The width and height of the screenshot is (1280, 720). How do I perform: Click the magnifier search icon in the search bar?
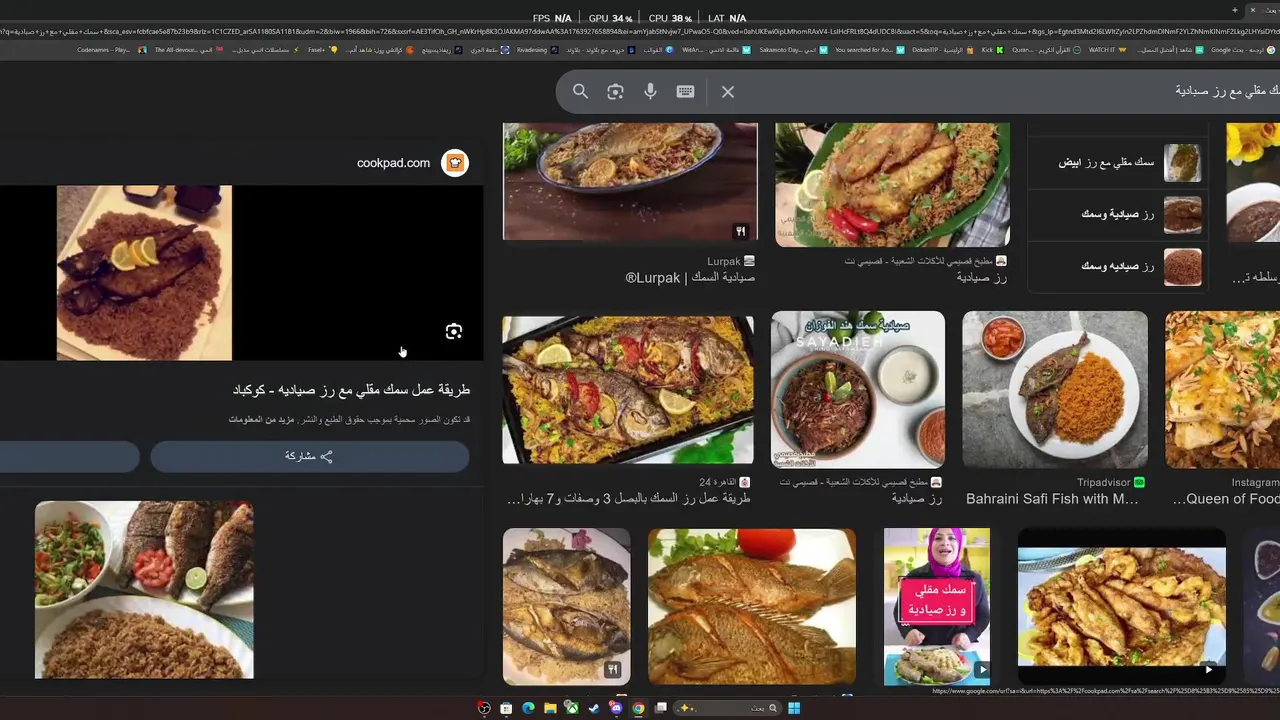(580, 91)
